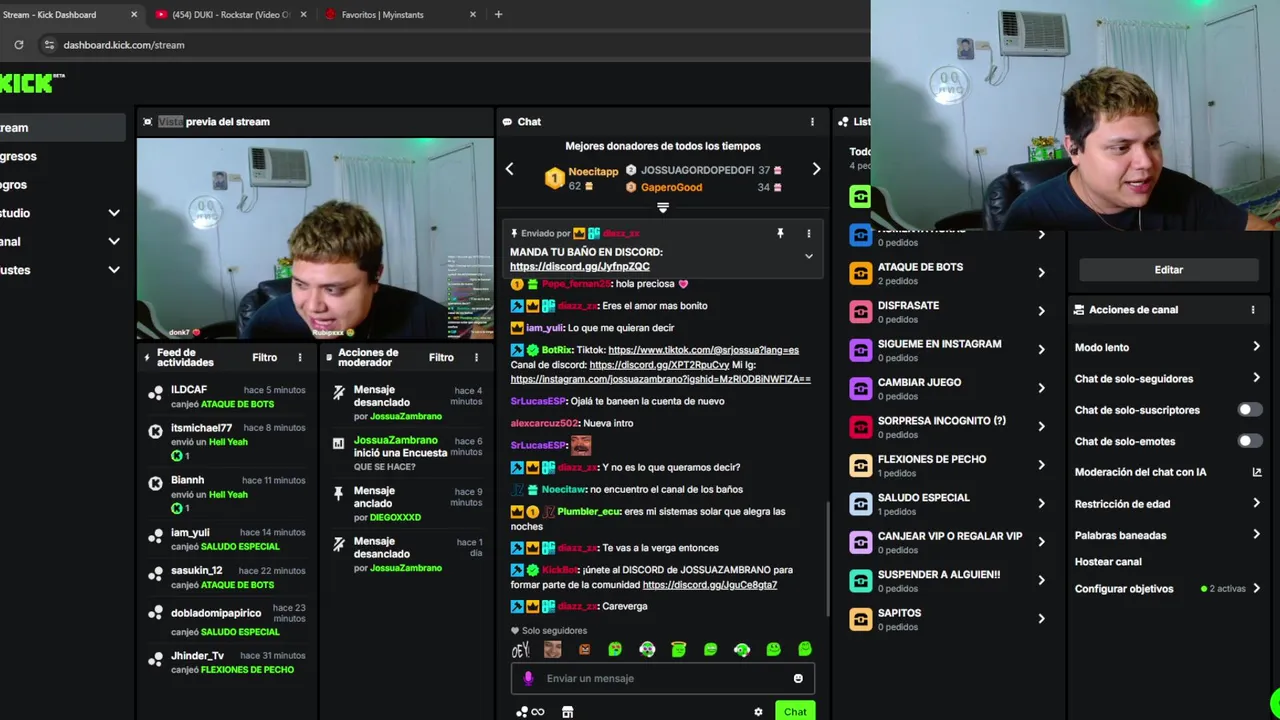Open Acciones de moderador three-dot menu
Screen dimensions: 1280x720
click(x=476, y=357)
